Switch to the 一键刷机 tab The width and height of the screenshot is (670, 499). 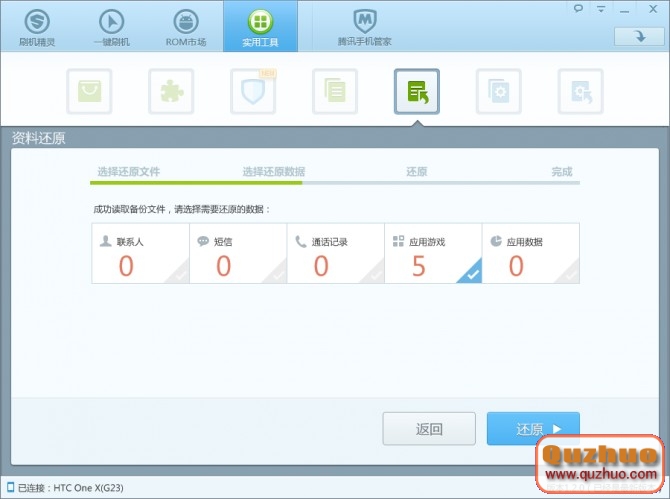pyautogui.click(x=112, y=26)
